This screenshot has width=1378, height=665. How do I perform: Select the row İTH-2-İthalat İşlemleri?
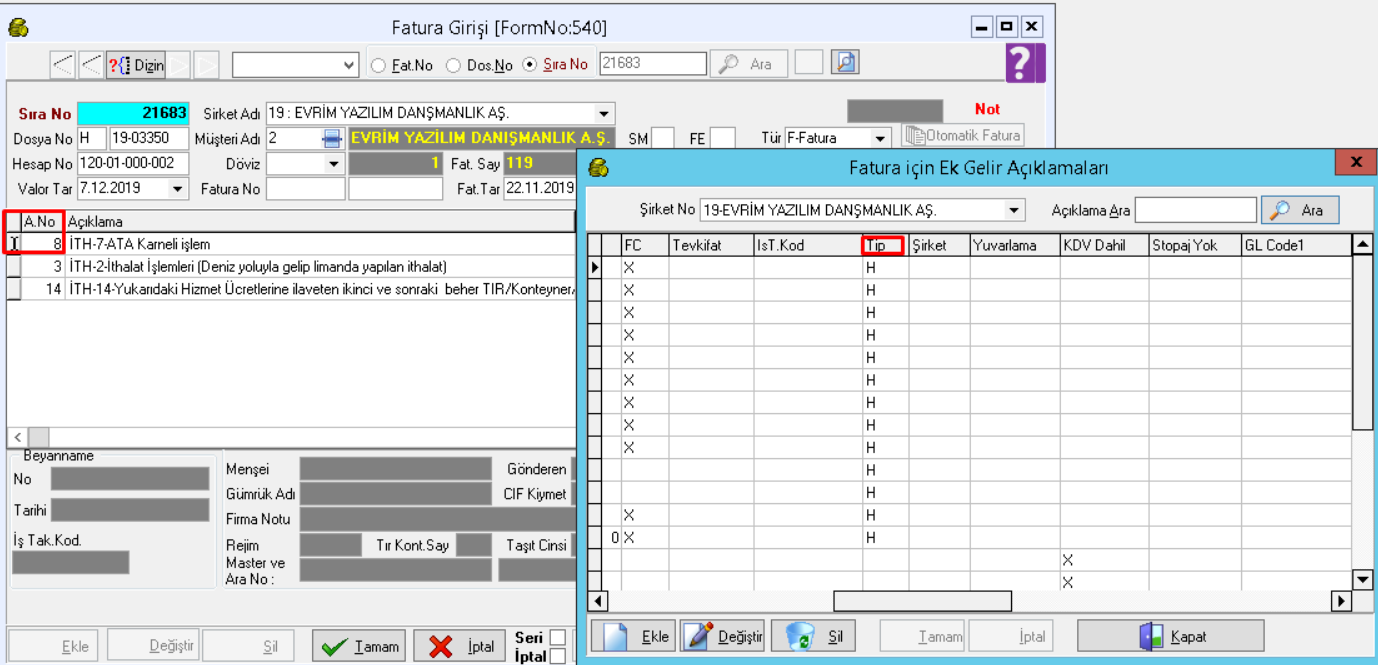coord(291,267)
